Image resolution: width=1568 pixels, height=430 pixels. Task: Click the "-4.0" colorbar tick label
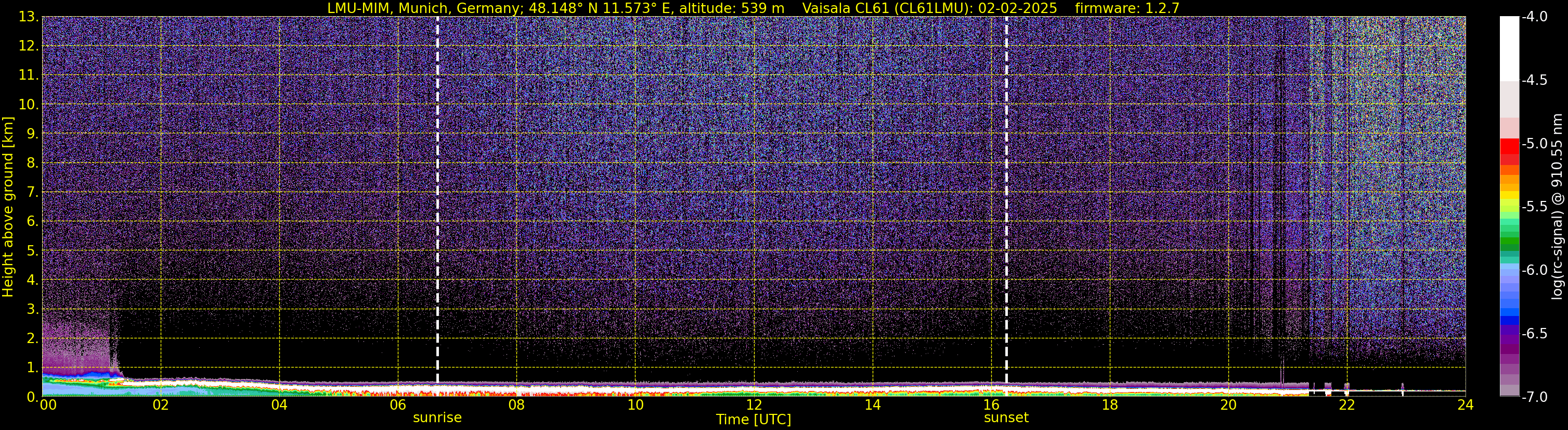[1534, 17]
